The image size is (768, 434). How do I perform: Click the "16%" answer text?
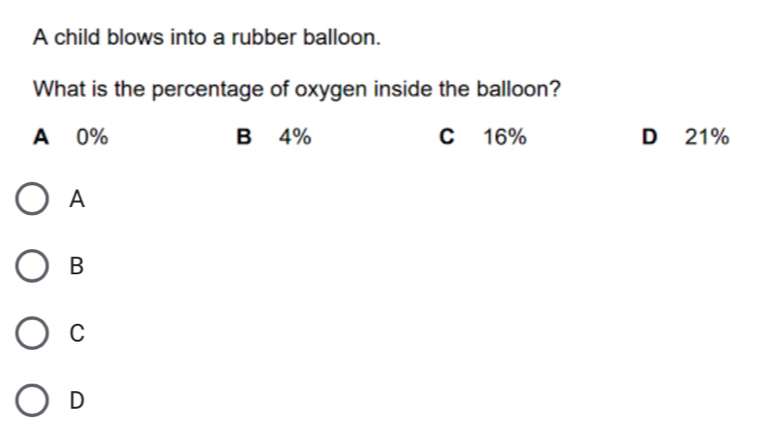click(505, 138)
